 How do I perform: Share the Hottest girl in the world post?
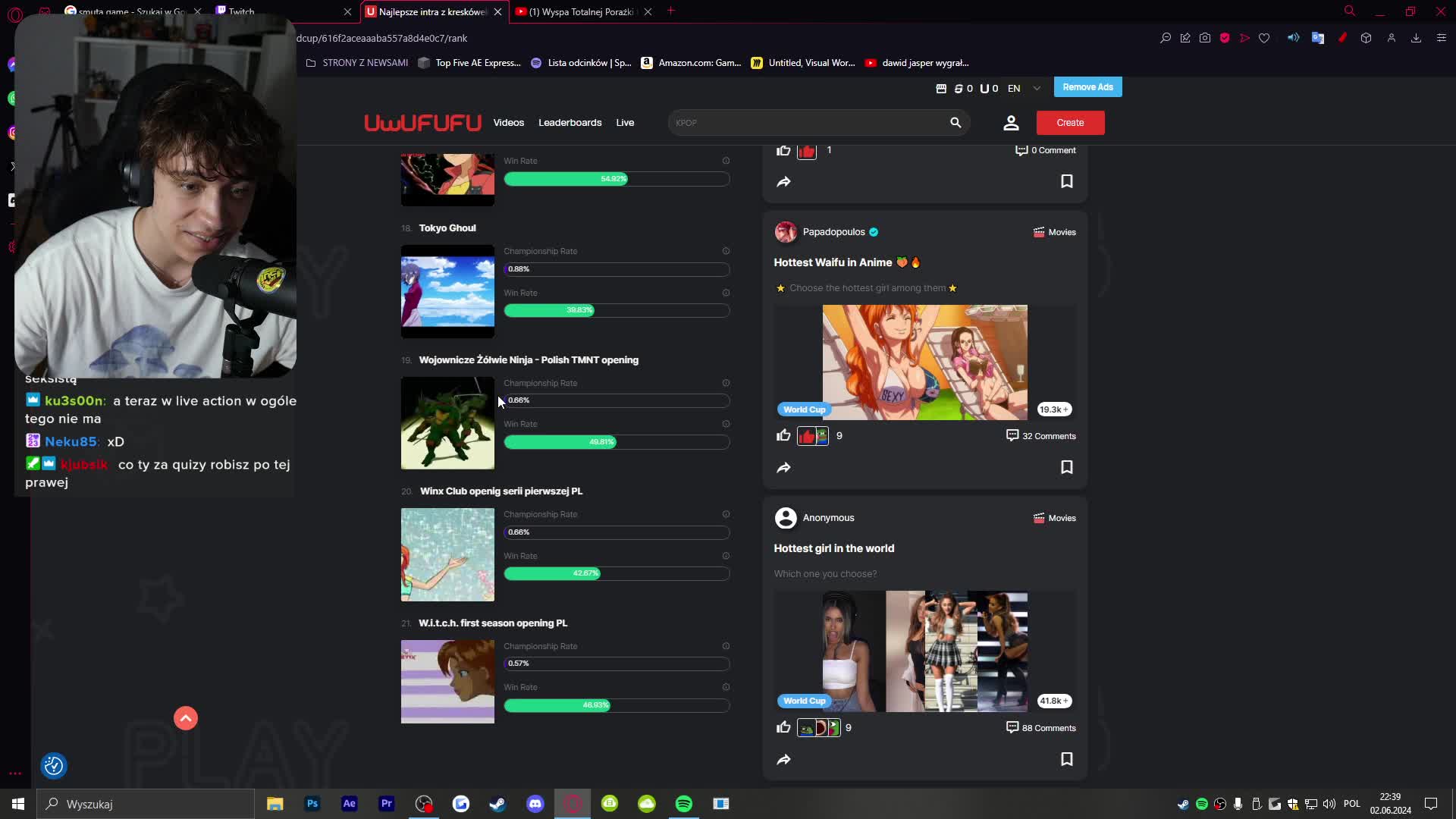click(x=784, y=760)
